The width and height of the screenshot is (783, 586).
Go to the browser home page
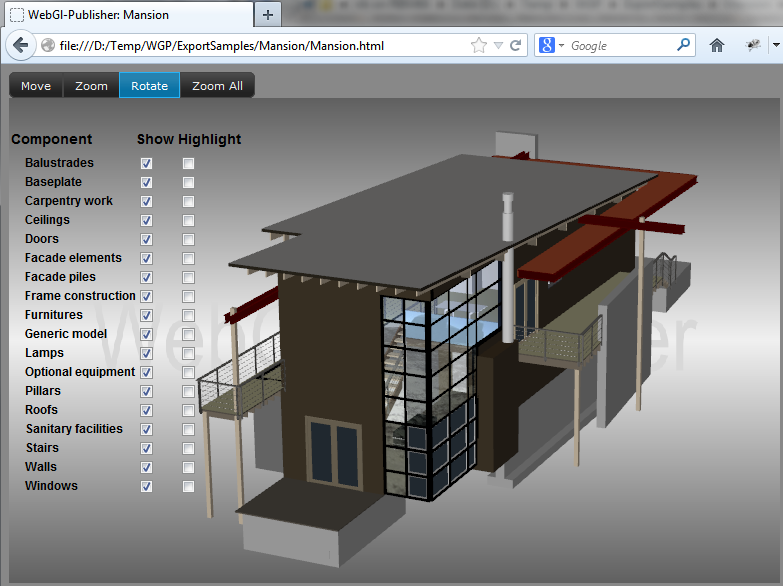coord(716,45)
